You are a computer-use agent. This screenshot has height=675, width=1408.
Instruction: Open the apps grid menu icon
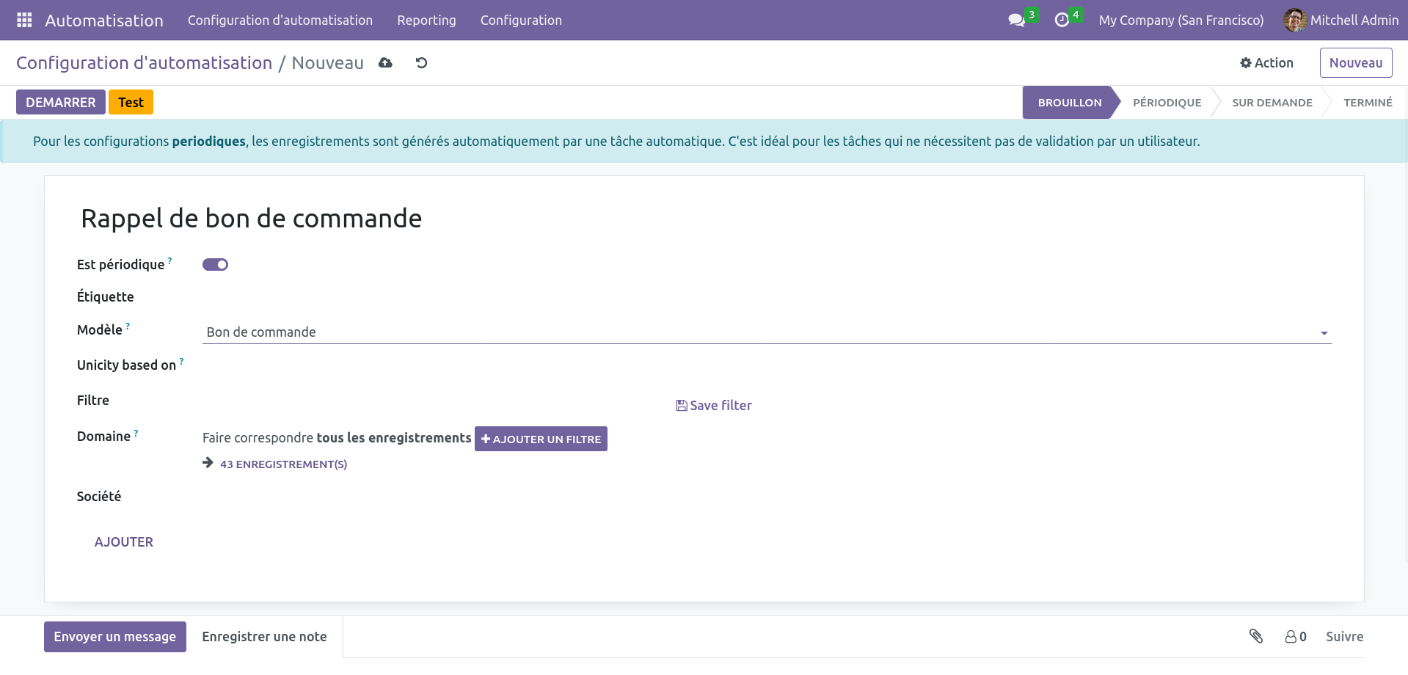[x=24, y=20]
